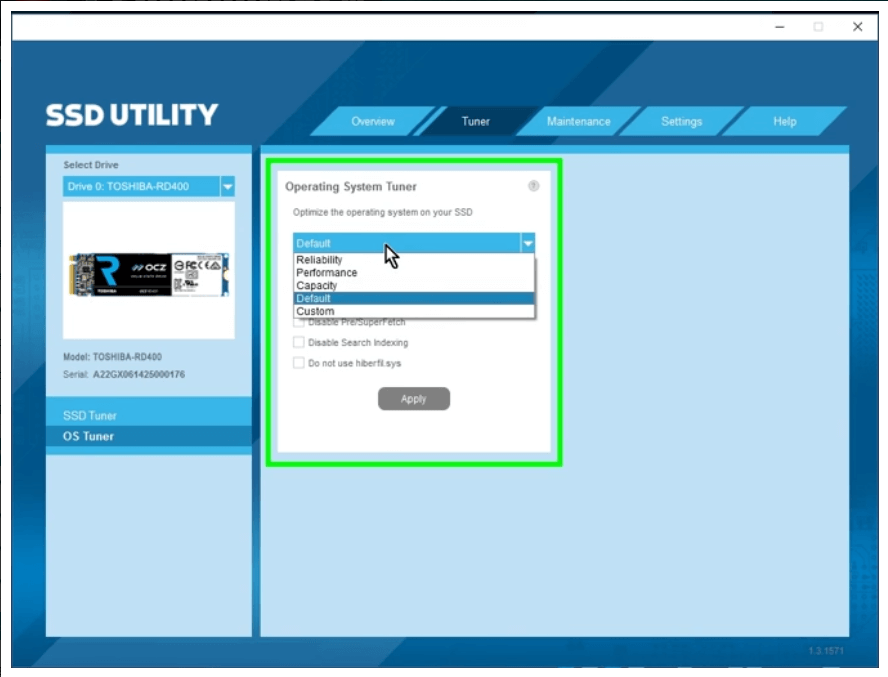888x677 pixels.
Task: Pick Capacity in the profile list
Action: 413,286
